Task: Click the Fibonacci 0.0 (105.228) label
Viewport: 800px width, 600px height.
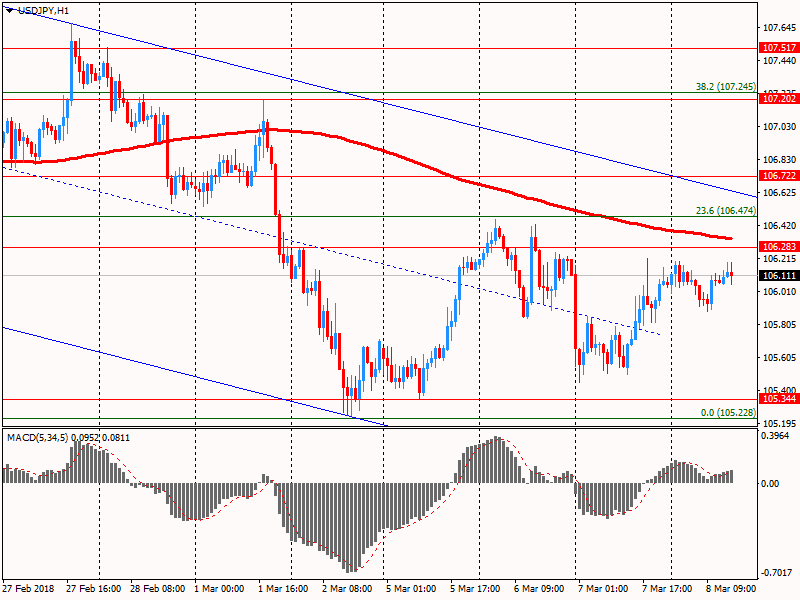Action: tap(728, 412)
